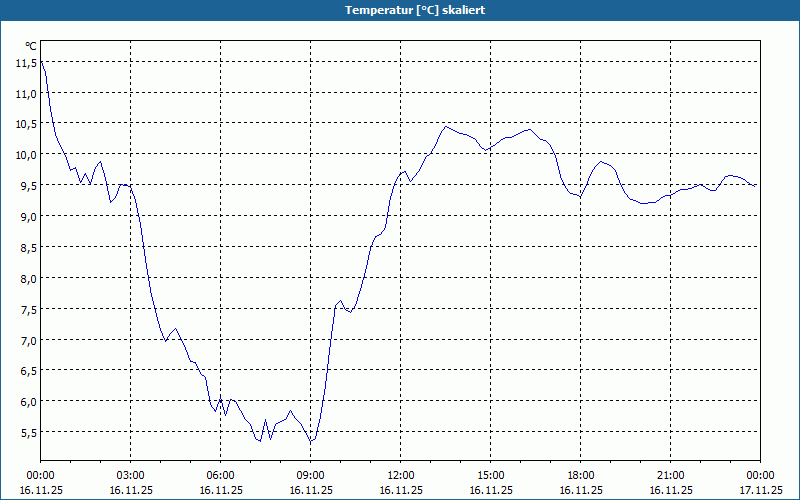The height and width of the screenshot is (500, 800).
Task: Click the chart title 'Temperatur [°C] skaliert'
Action: (415, 10)
